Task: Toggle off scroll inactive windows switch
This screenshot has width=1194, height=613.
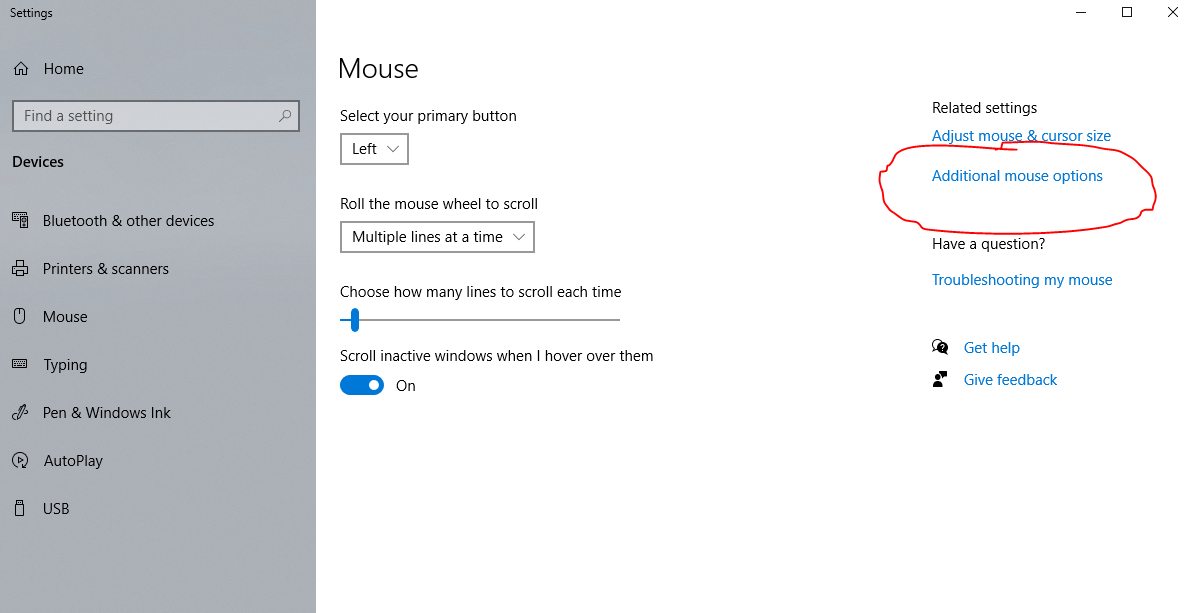Action: pos(362,386)
